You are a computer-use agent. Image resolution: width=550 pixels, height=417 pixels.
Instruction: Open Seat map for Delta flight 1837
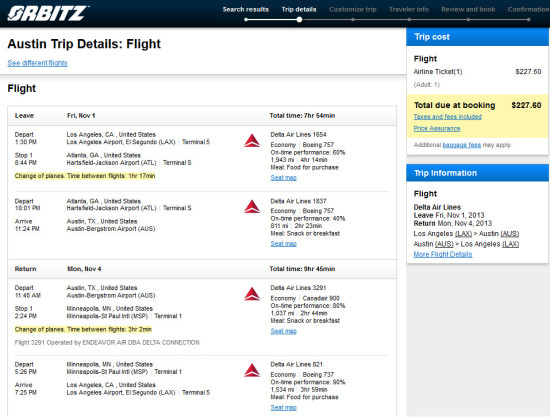tap(283, 244)
